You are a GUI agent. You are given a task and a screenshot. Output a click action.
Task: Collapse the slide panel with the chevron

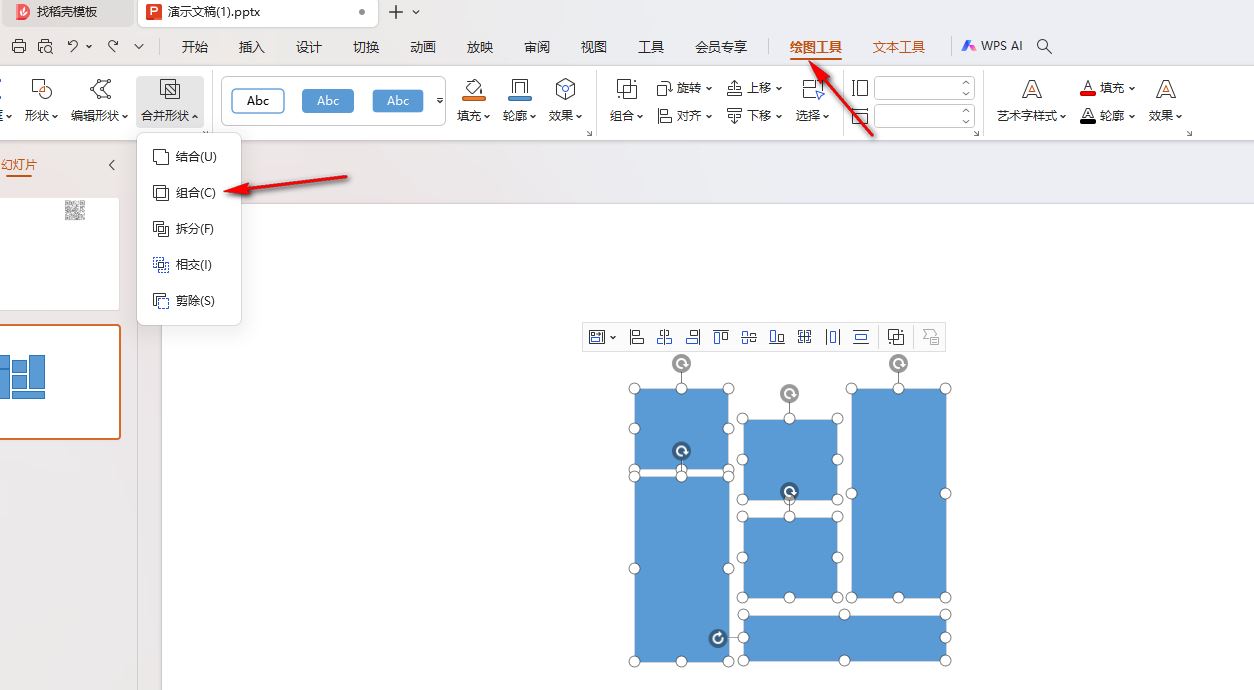pos(112,165)
